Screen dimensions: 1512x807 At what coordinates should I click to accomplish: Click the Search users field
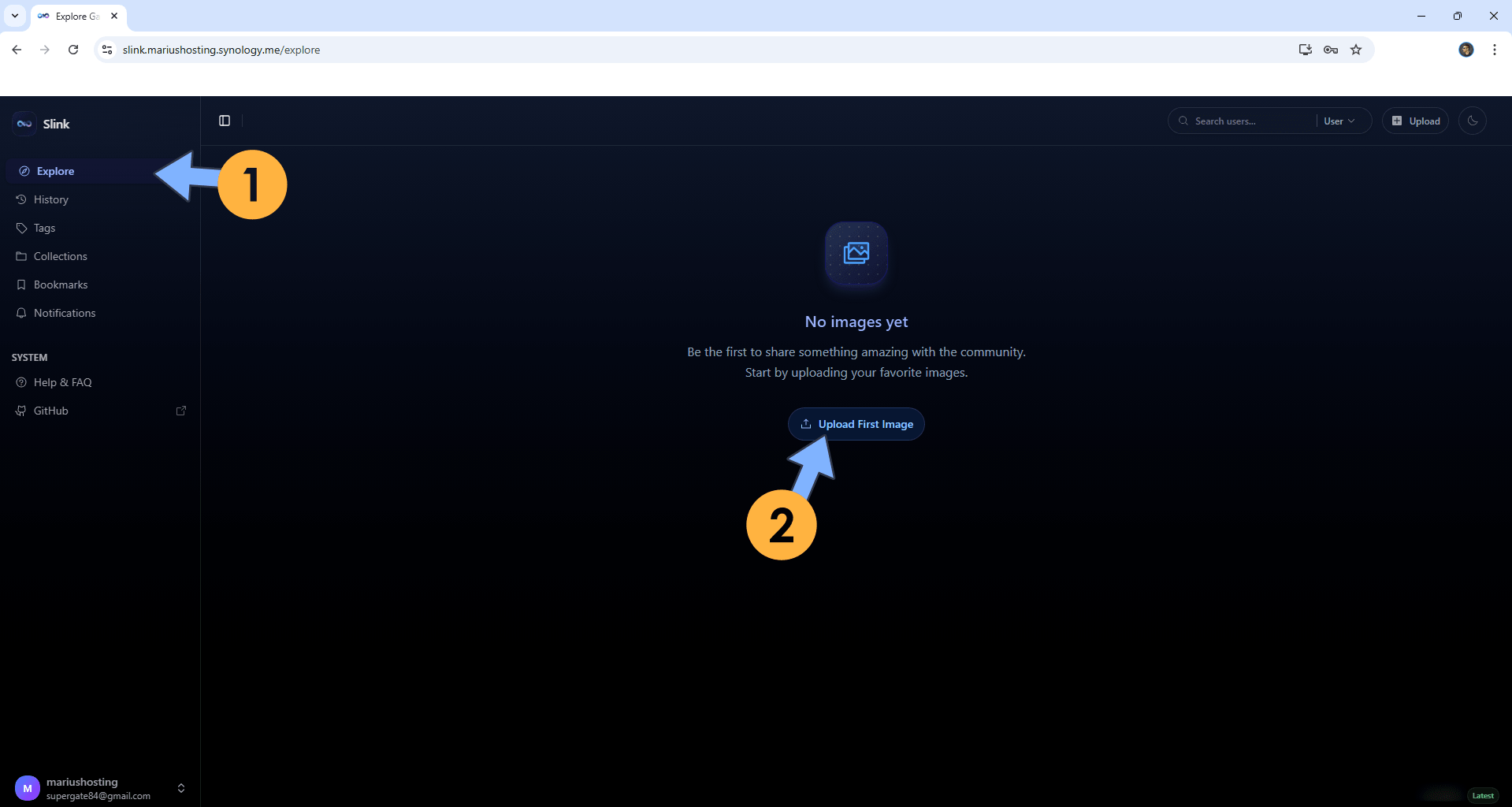click(1241, 120)
